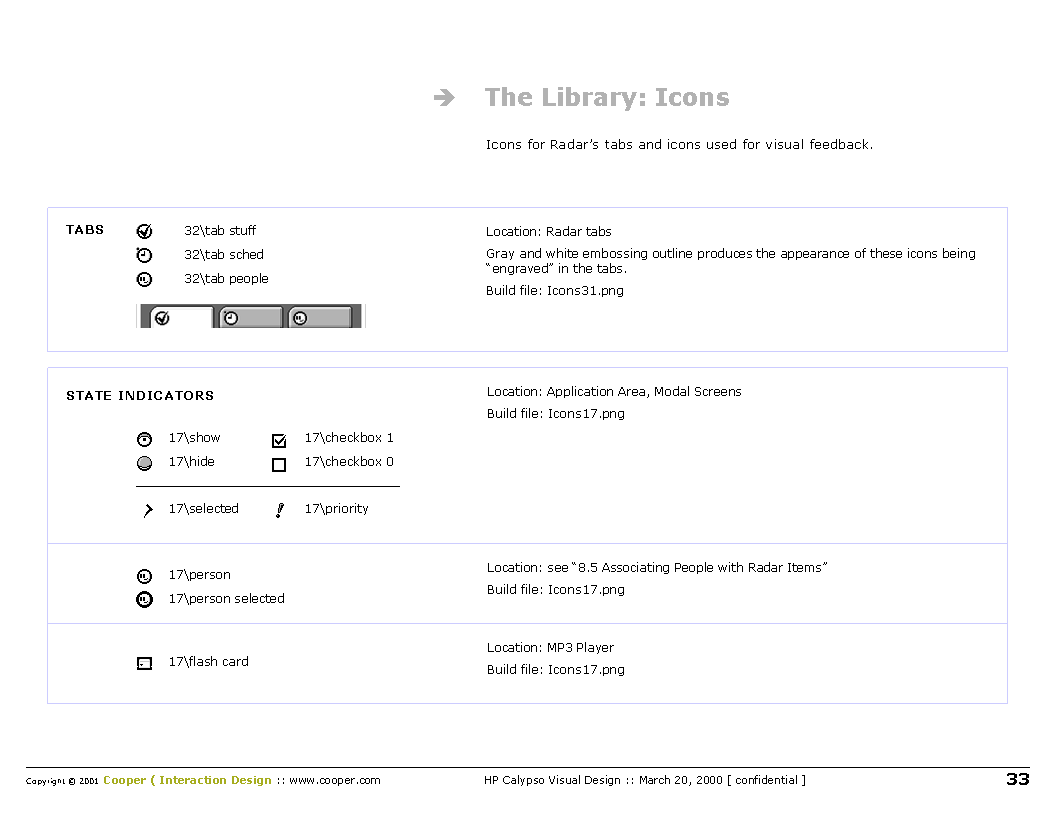Click the 17\show radio icon
Viewport: 1056px width, 816px height.
144,440
